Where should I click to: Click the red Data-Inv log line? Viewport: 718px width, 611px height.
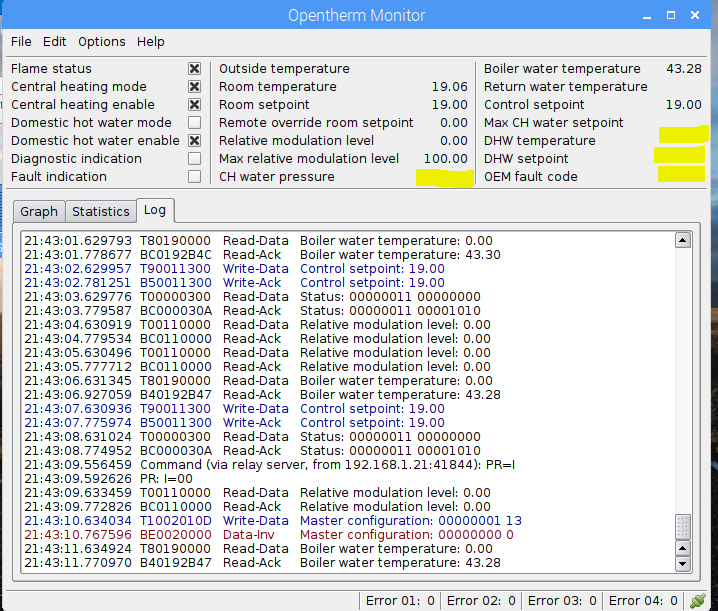pyautogui.click(x=269, y=535)
